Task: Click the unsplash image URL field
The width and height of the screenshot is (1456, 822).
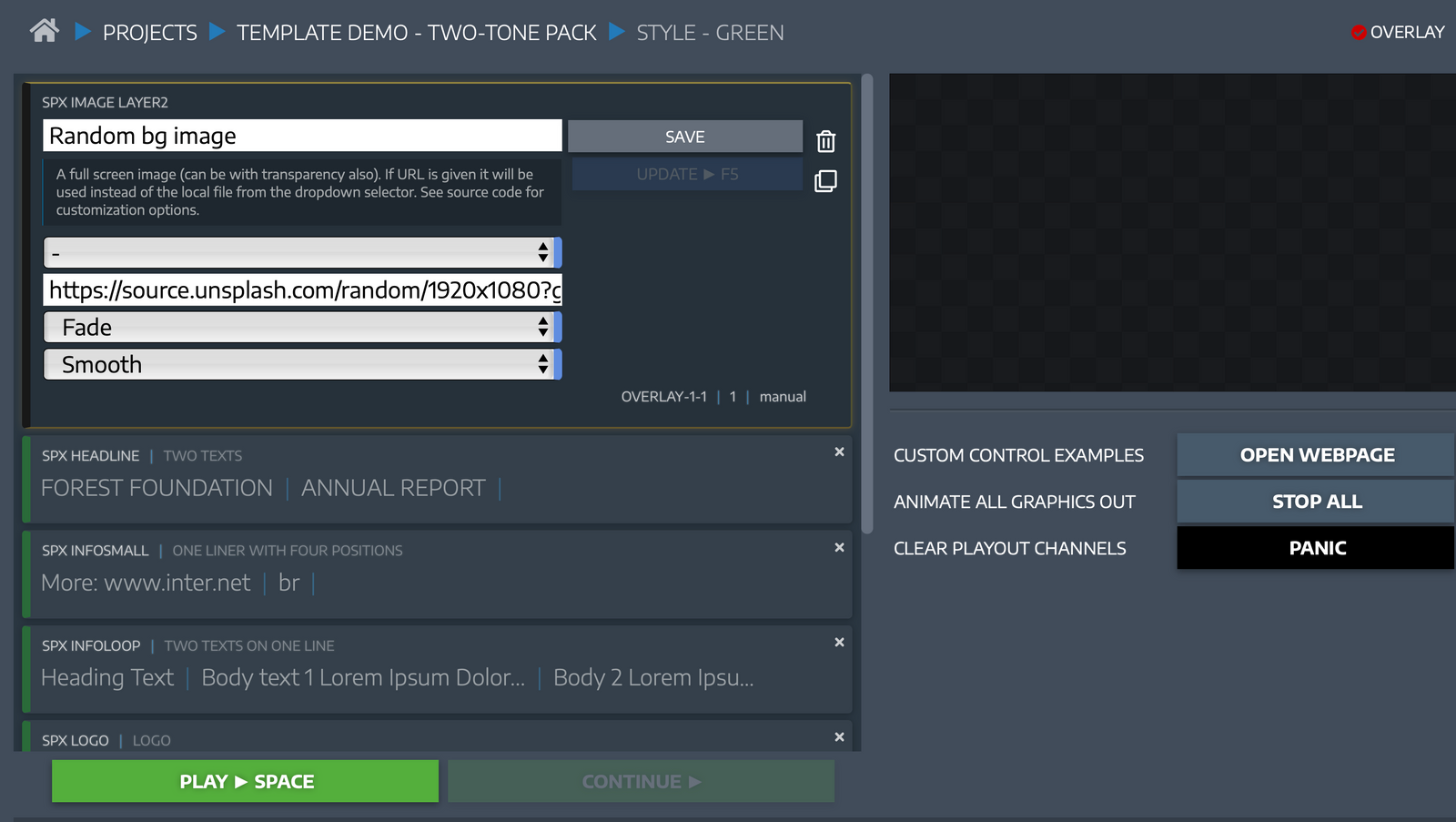Action: coord(302,290)
